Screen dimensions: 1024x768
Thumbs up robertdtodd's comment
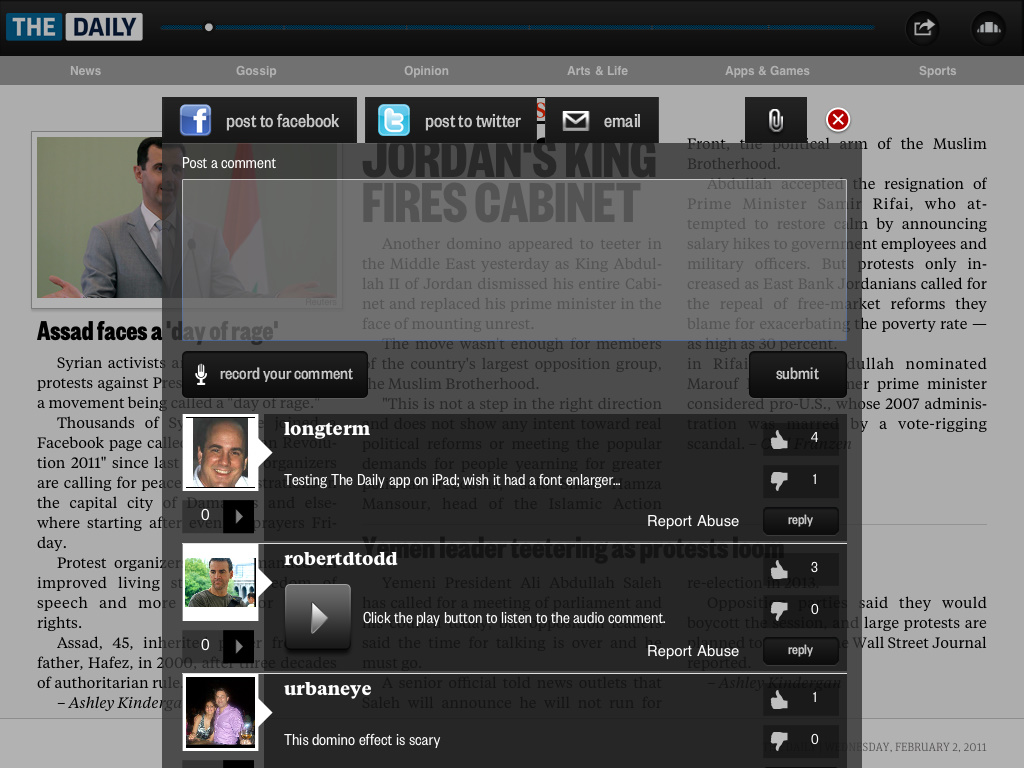point(779,569)
